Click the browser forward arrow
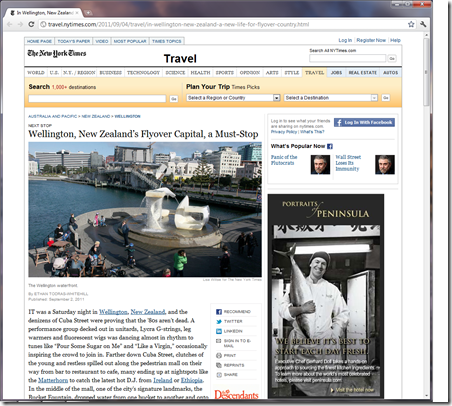The image size is (452, 406). tap(20, 24)
